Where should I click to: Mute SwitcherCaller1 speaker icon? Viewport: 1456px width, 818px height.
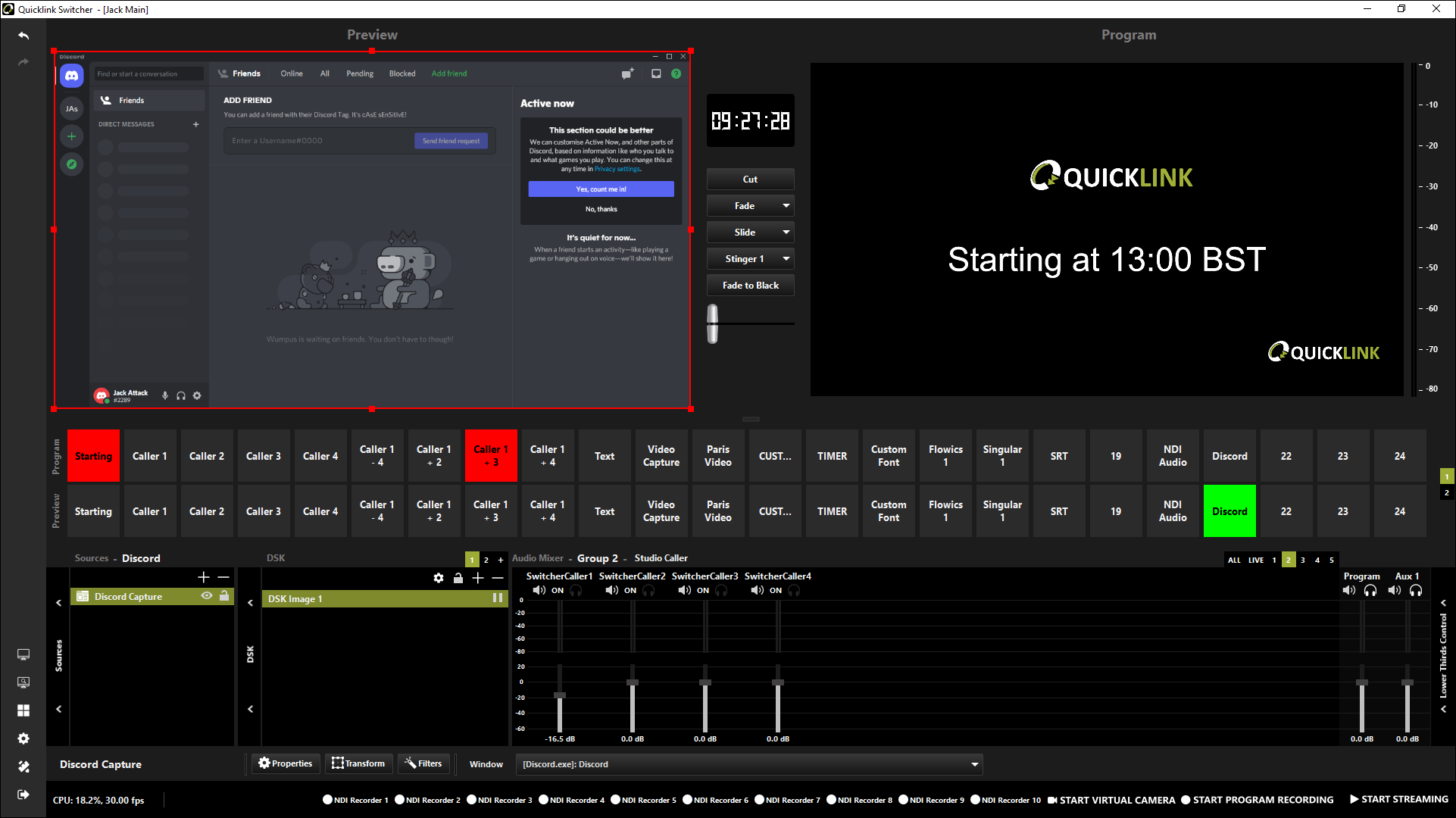click(x=539, y=590)
